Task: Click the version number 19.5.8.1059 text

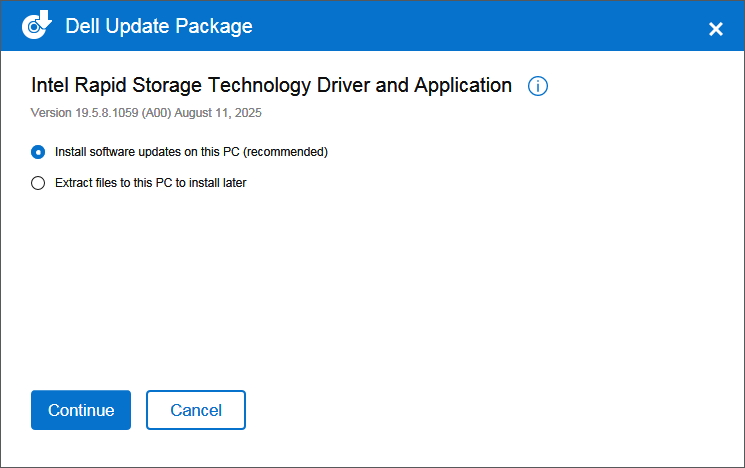Action: tap(109, 113)
